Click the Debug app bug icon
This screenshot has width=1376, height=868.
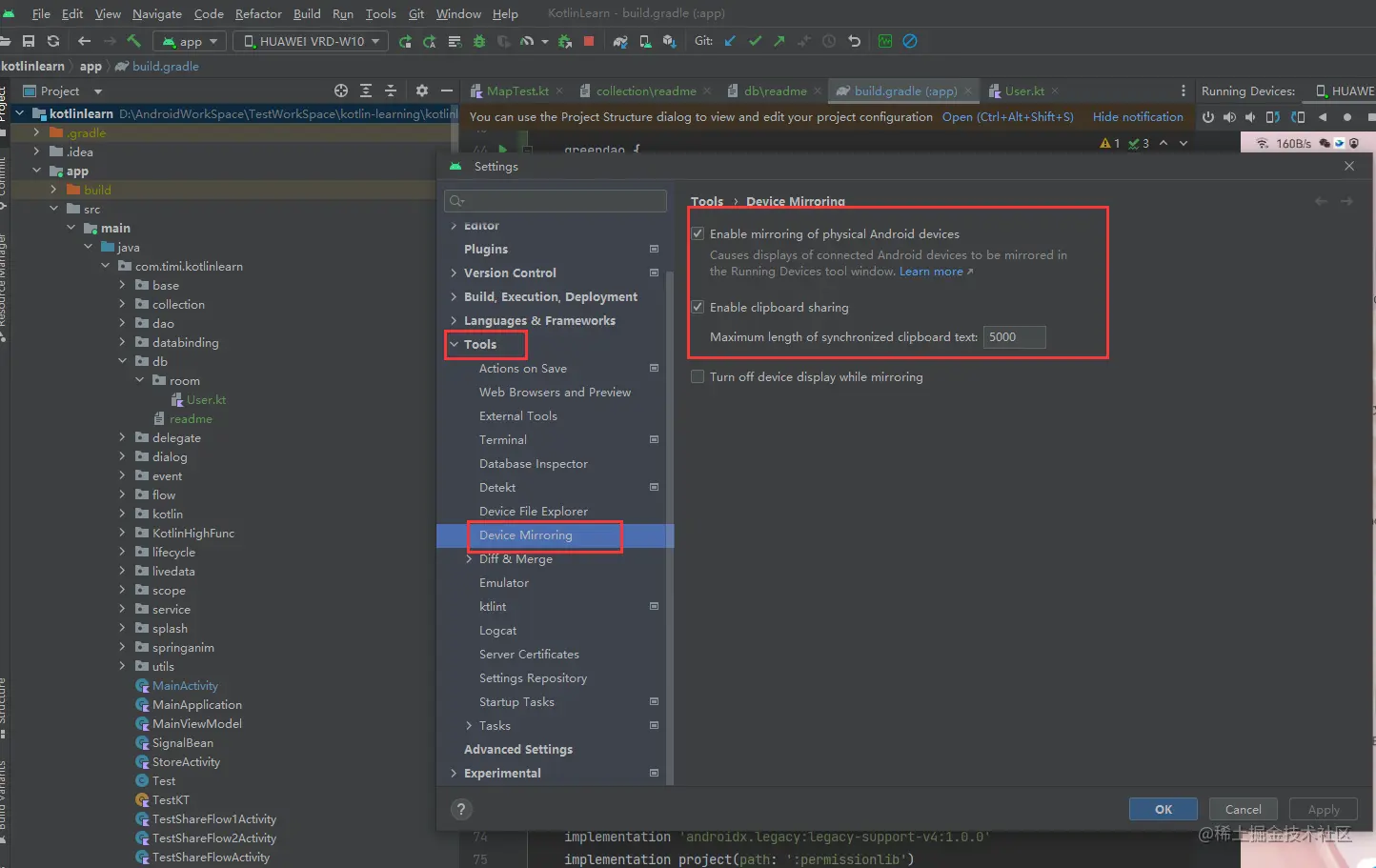pos(479,41)
